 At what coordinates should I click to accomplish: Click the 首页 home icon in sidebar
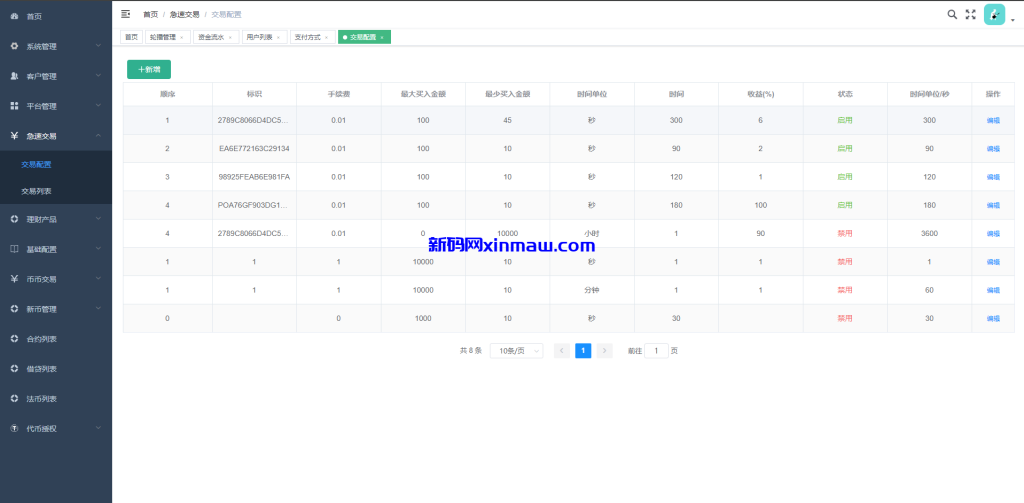[14, 16]
